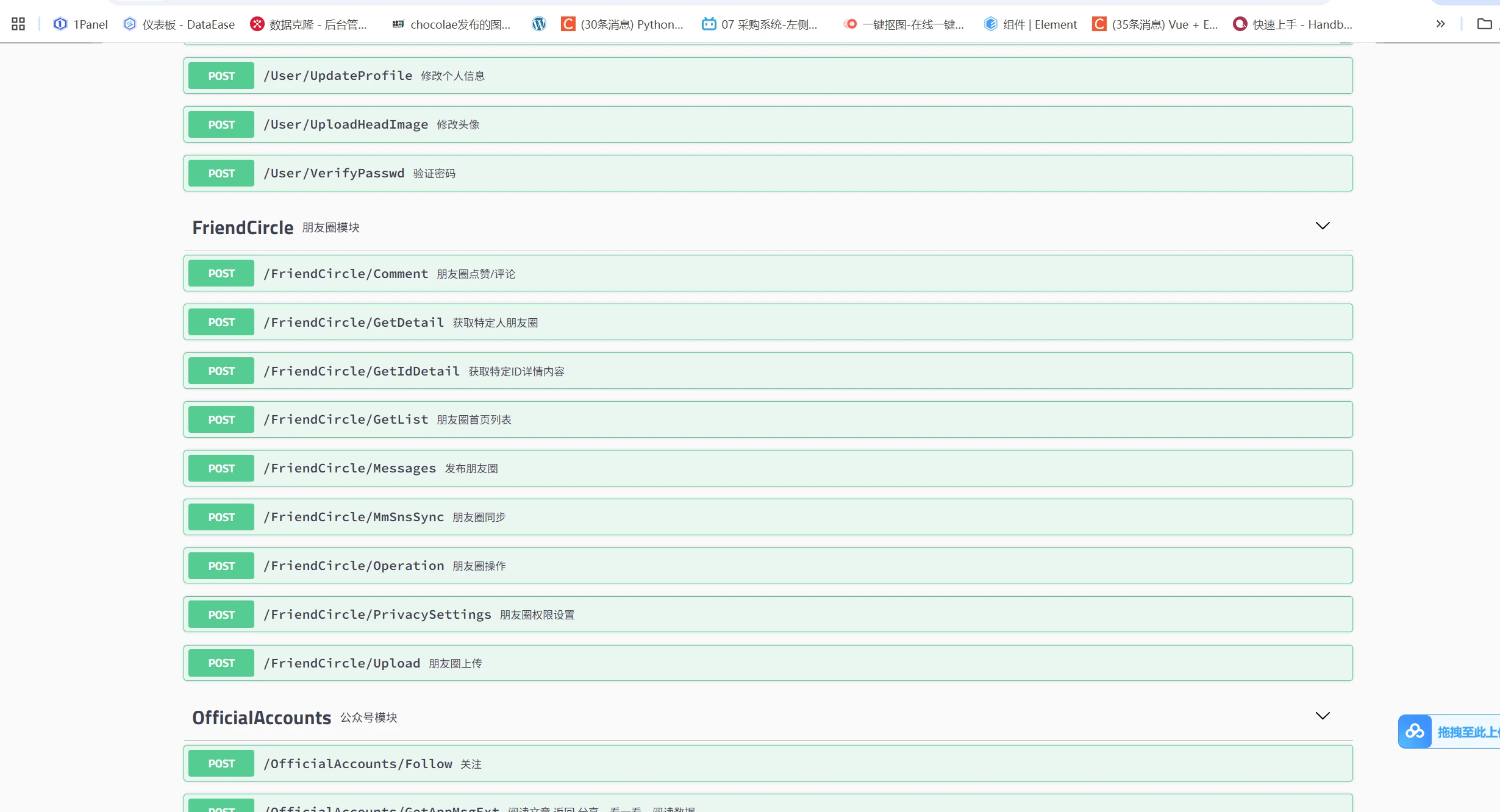Click the WordPress bookmark icon

(x=539, y=24)
